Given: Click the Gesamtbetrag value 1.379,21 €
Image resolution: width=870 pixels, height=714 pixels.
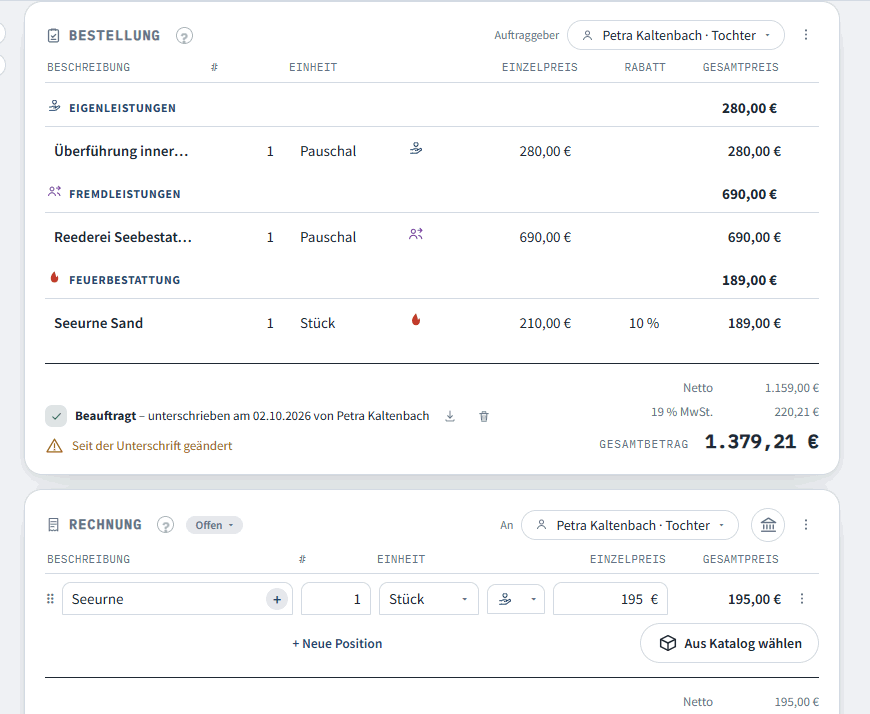Looking at the screenshot, I should click(761, 442).
